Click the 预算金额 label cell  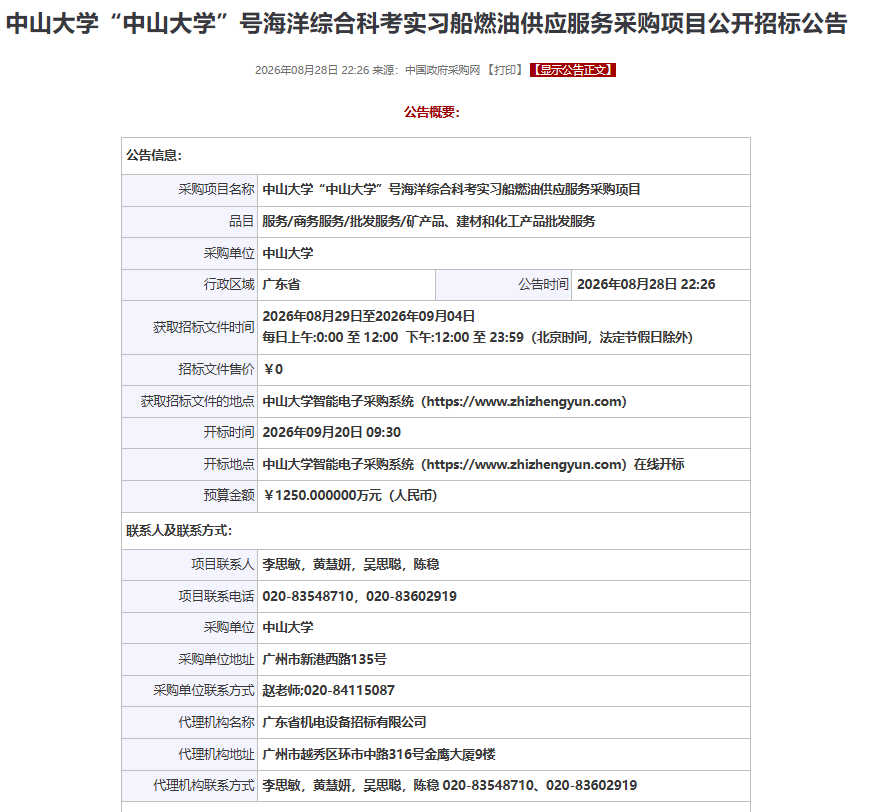tap(190, 496)
